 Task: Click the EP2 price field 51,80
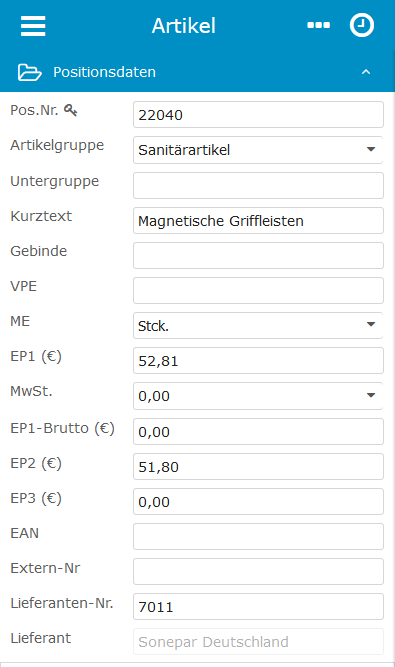click(x=258, y=467)
